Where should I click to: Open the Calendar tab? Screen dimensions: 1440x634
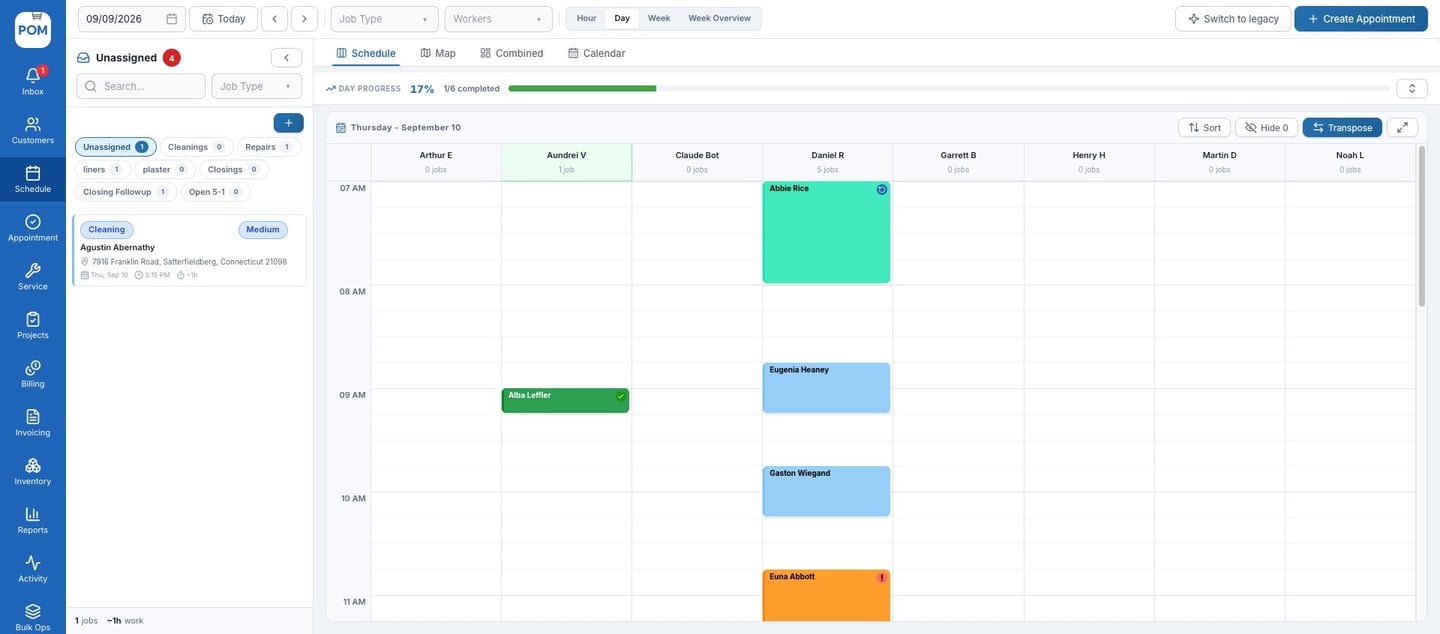coord(597,53)
